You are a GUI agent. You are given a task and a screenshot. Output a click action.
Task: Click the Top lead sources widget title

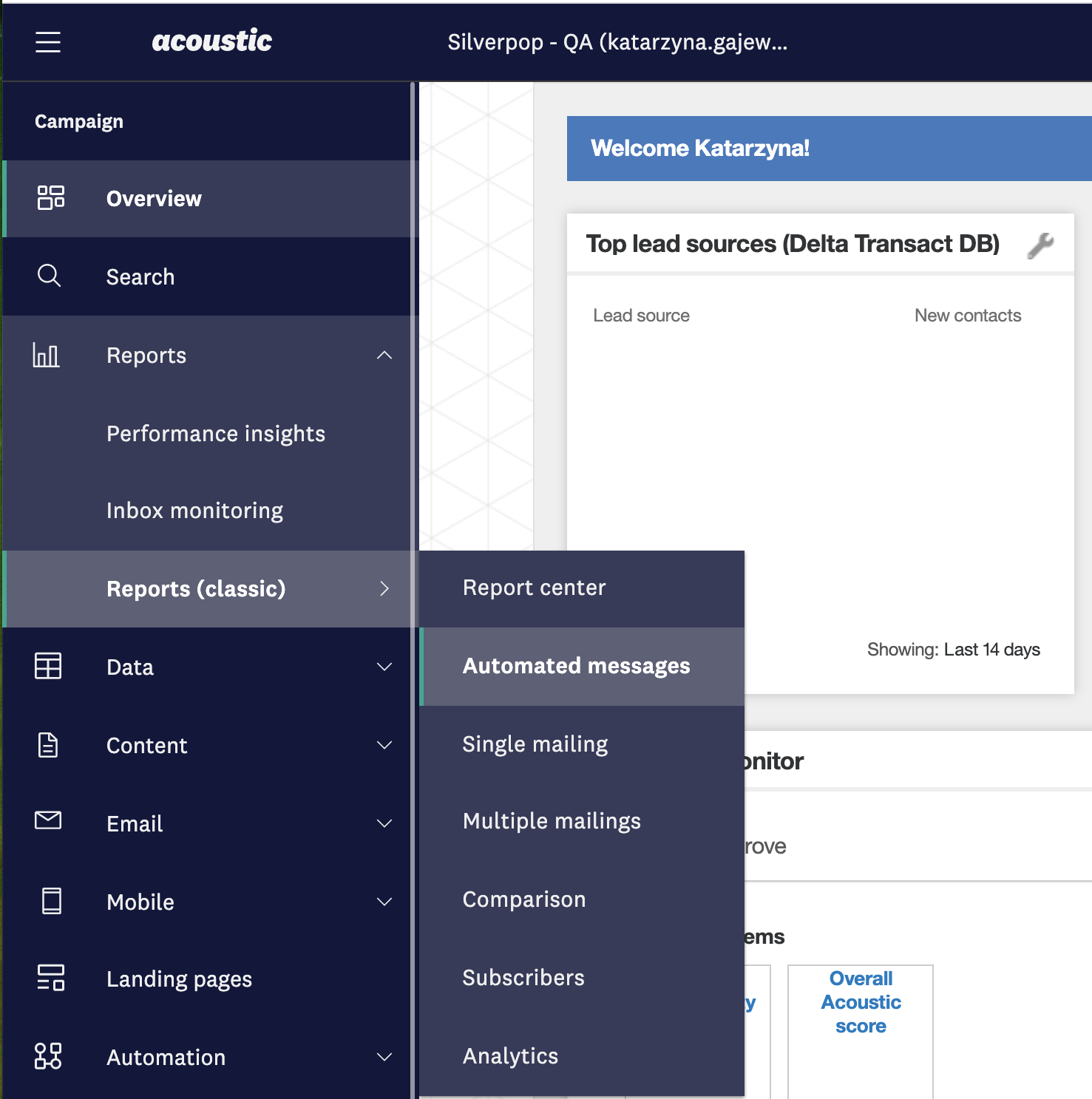(x=793, y=244)
